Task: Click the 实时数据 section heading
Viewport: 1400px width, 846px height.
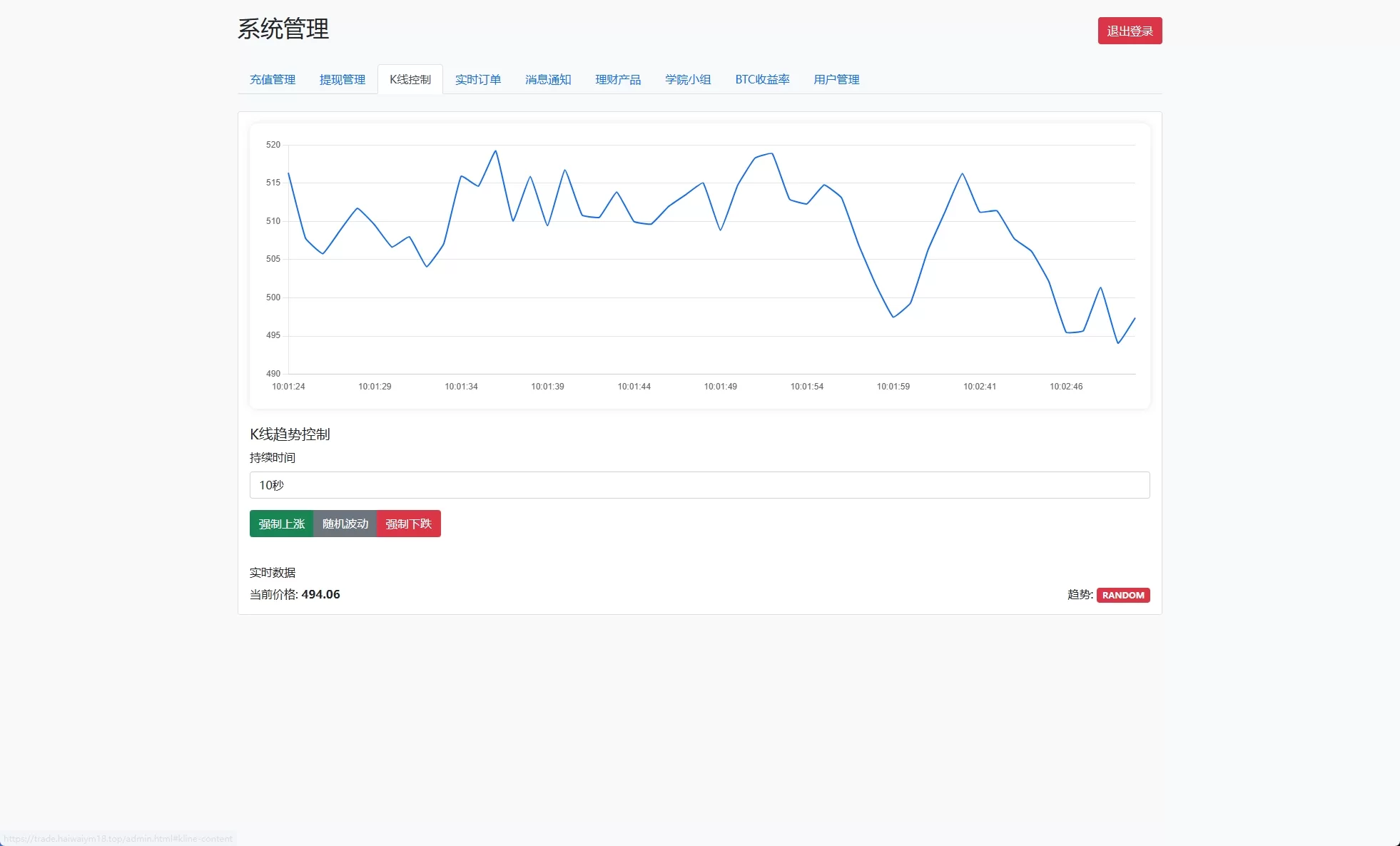Action: [272, 572]
